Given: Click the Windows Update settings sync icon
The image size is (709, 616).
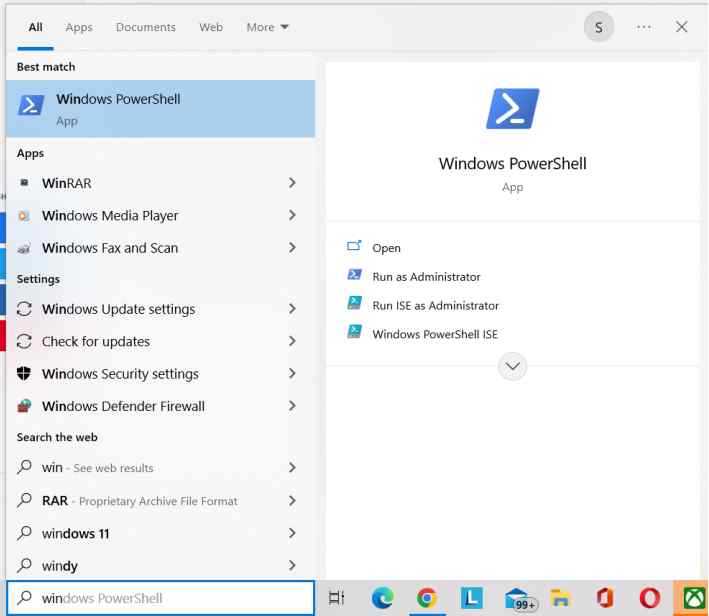Looking at the screenshot, I should coord(24,309).
